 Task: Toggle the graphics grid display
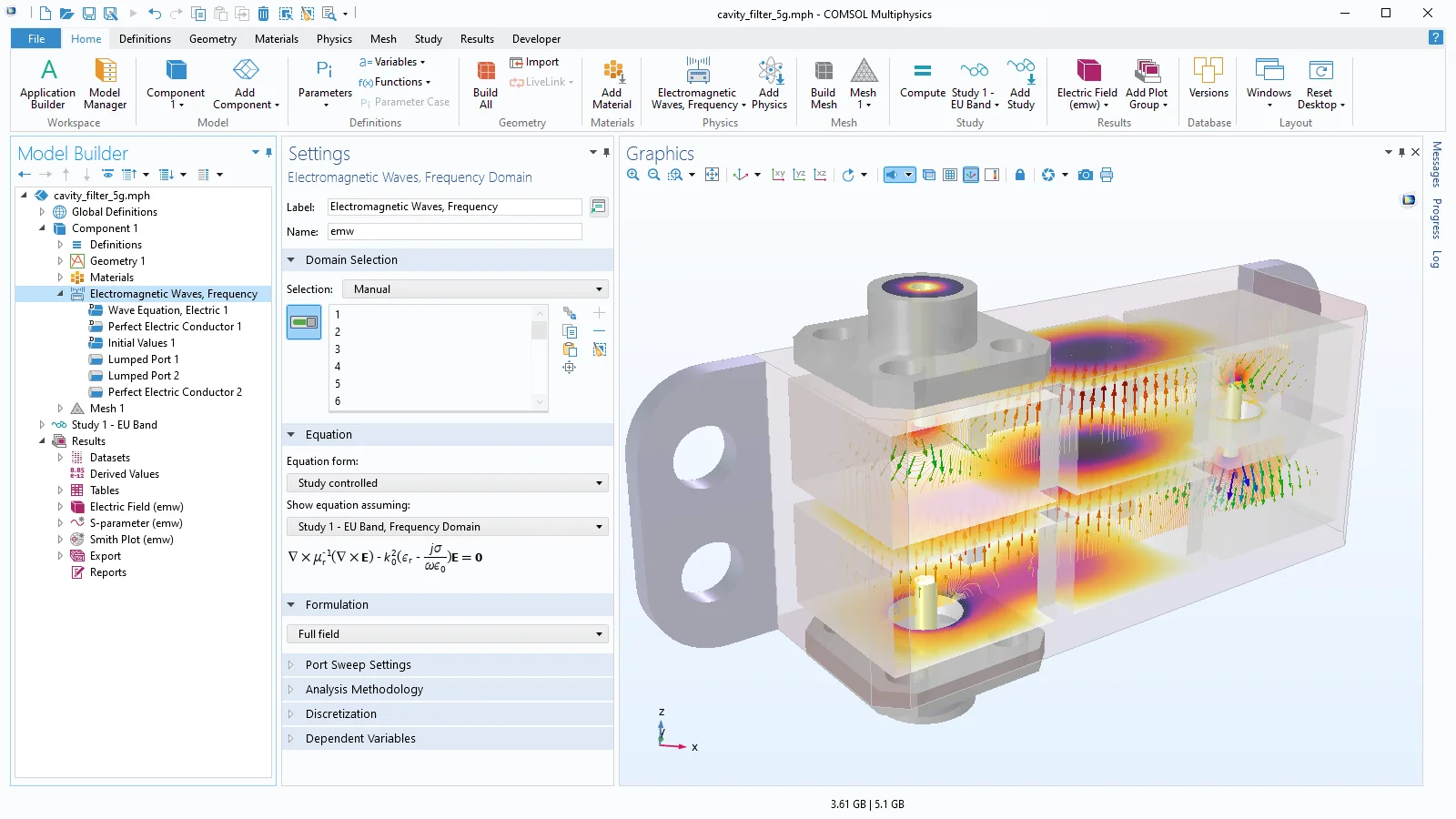[949, 175]
